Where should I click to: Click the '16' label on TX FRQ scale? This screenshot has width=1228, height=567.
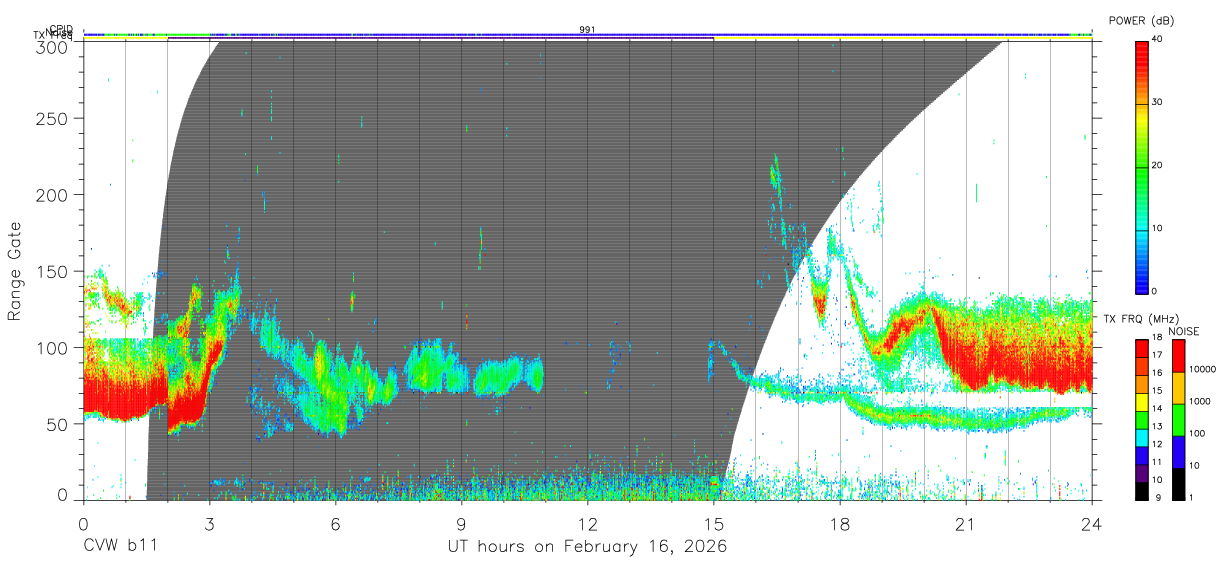(x=1158, y=373)
